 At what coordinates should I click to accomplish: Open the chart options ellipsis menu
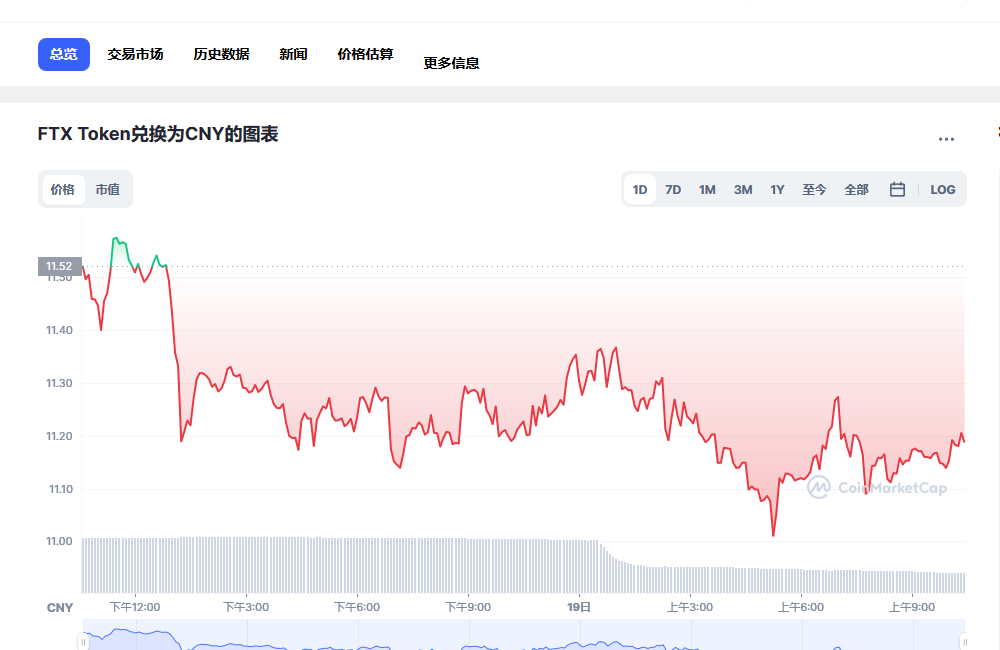(x=946, y=139)
